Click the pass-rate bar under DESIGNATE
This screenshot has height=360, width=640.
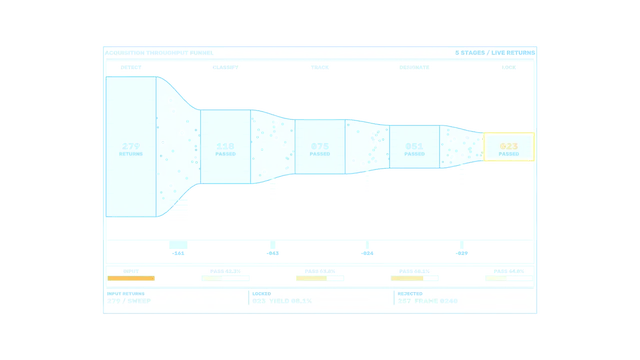pyautogui.click(x=414, y=278)
